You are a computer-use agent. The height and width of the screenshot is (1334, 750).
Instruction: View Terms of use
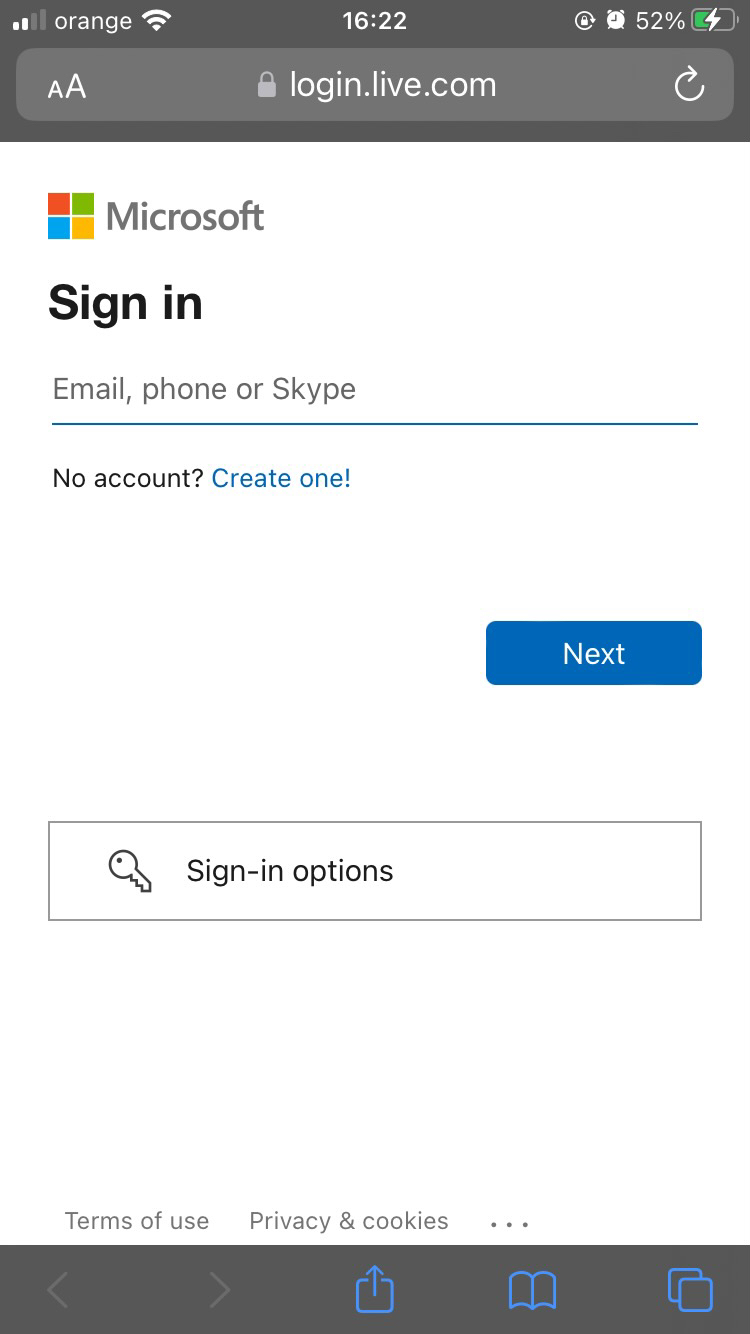tap(137, 1221)
